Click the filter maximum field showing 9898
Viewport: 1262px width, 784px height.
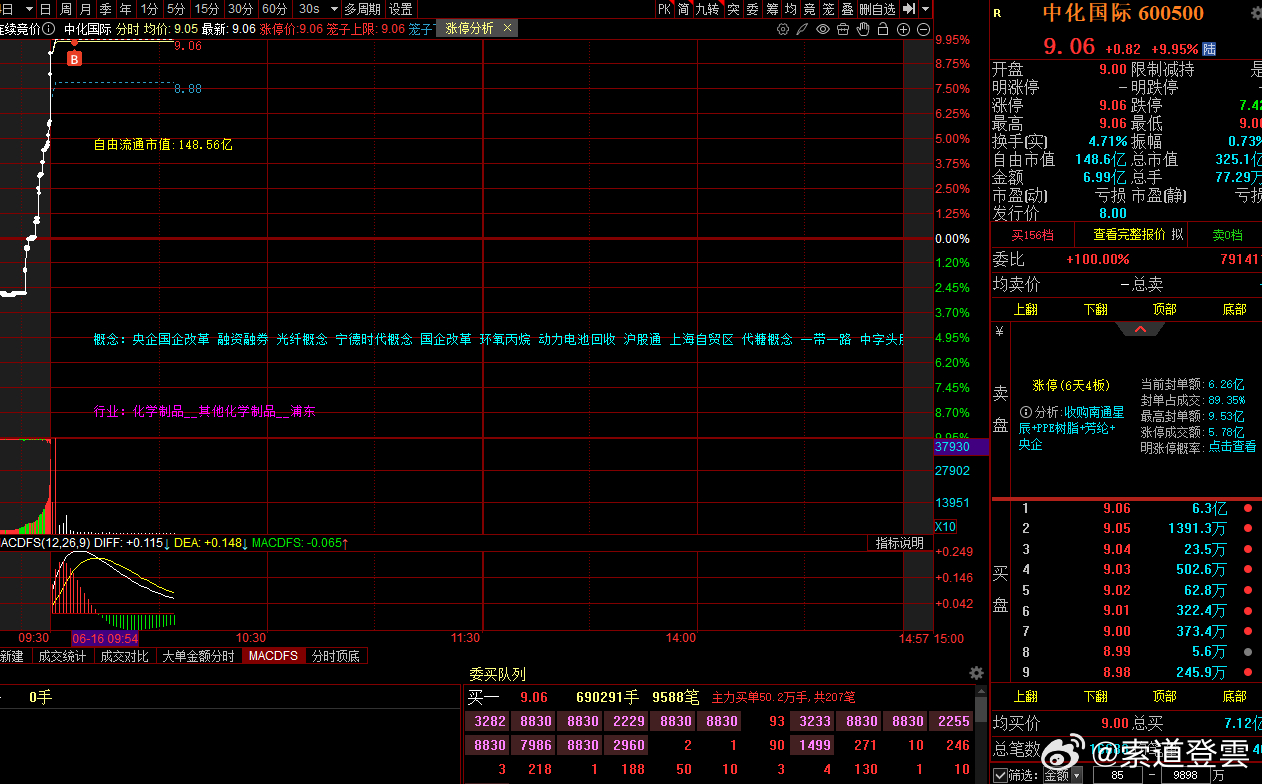click(1185, 775)
